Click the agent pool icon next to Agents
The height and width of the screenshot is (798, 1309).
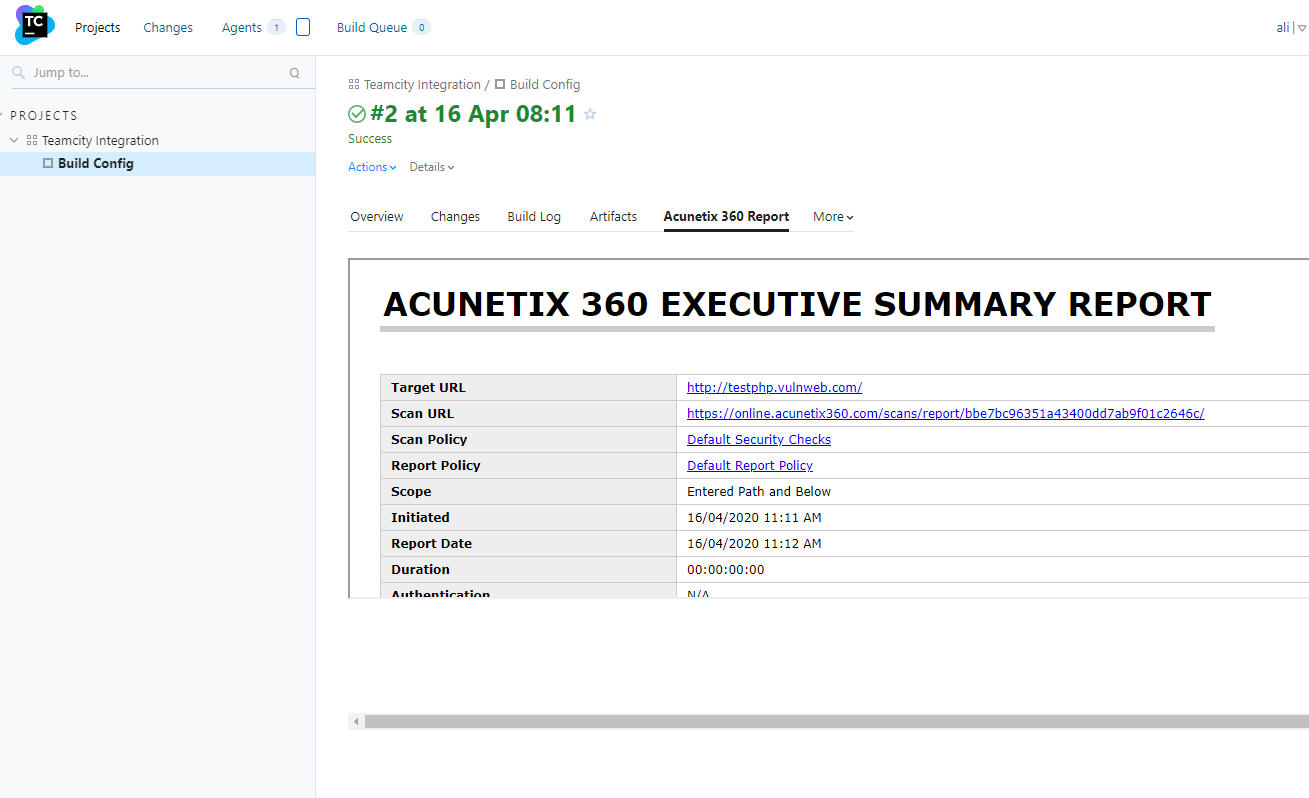point(303,27)
